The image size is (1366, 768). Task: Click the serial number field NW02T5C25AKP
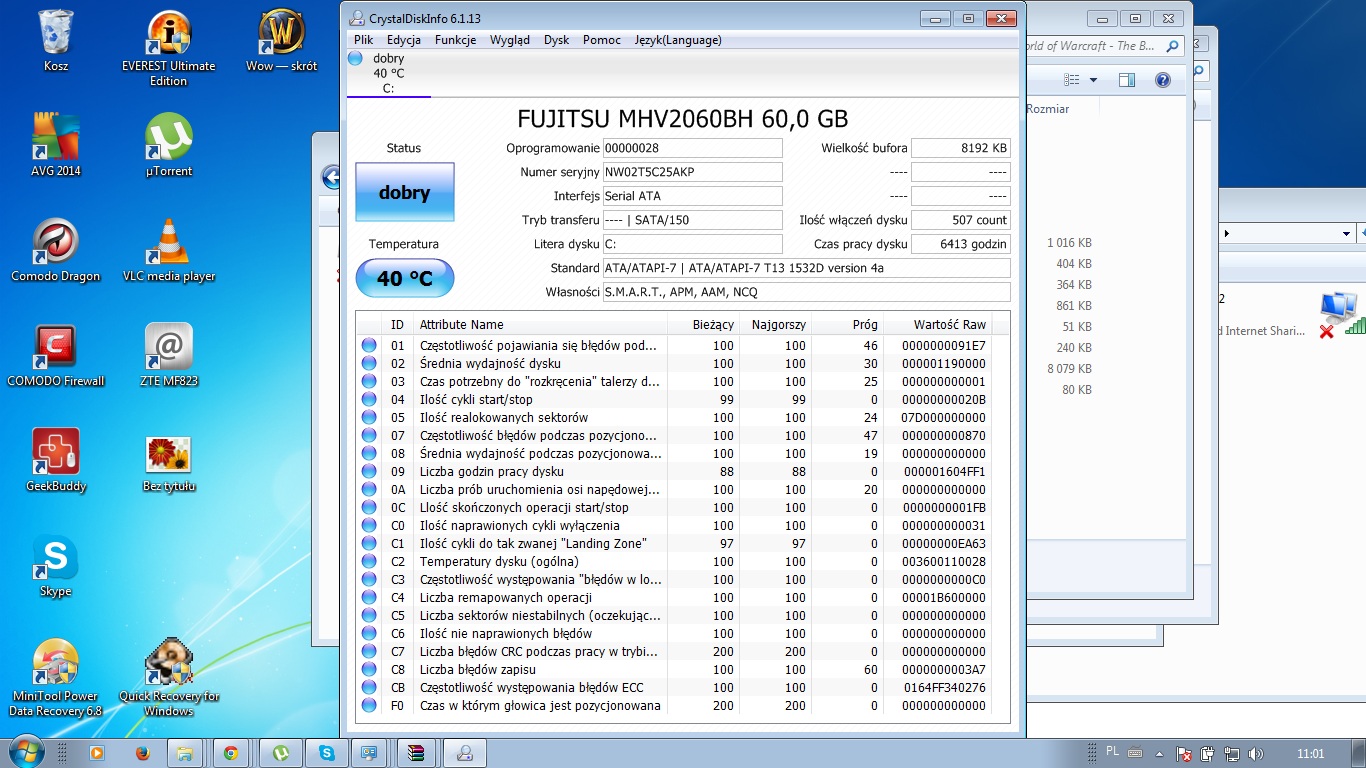[x=692, y=172]
